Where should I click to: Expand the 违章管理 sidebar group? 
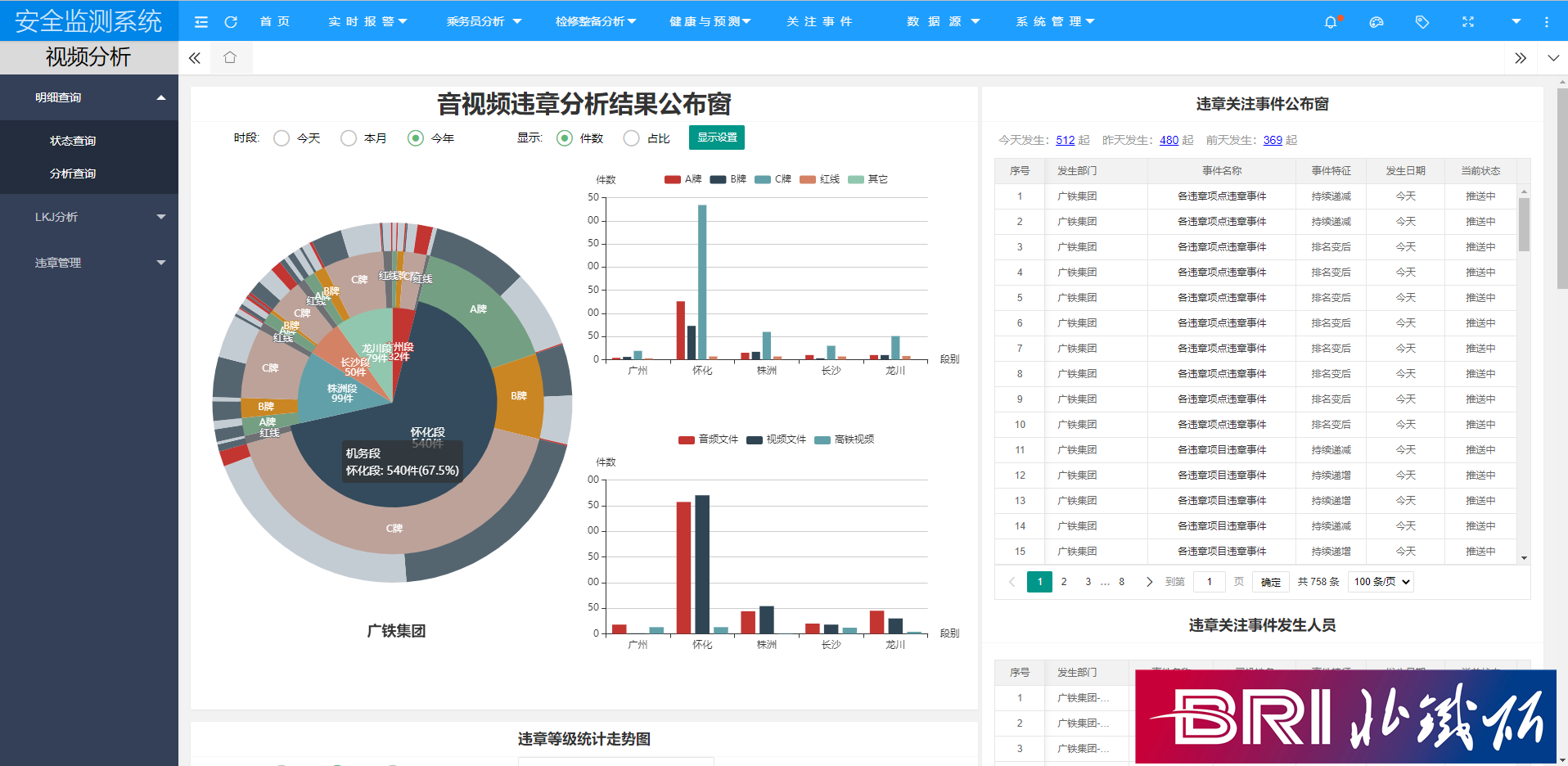89,263
